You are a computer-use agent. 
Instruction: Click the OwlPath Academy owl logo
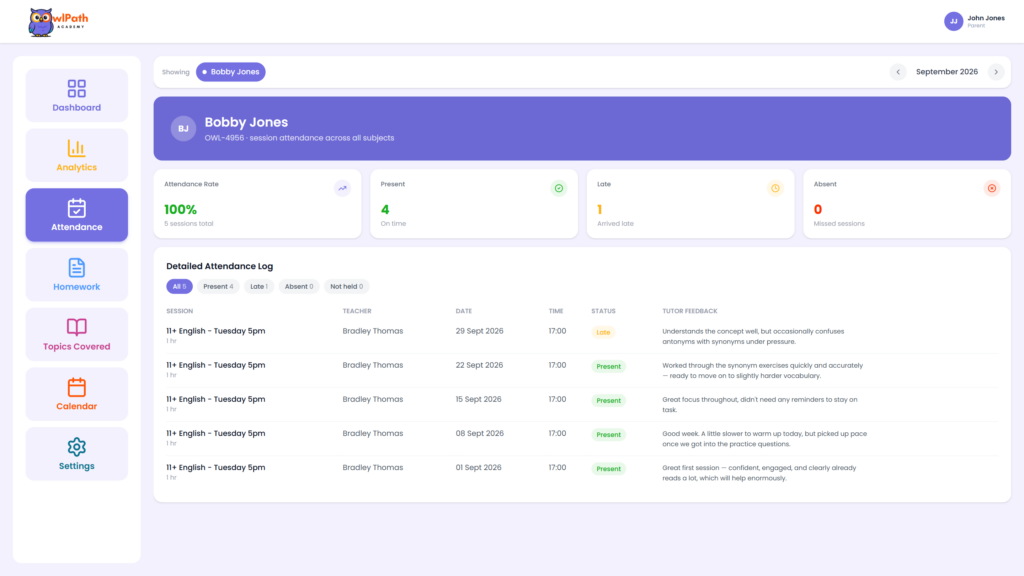58,22
